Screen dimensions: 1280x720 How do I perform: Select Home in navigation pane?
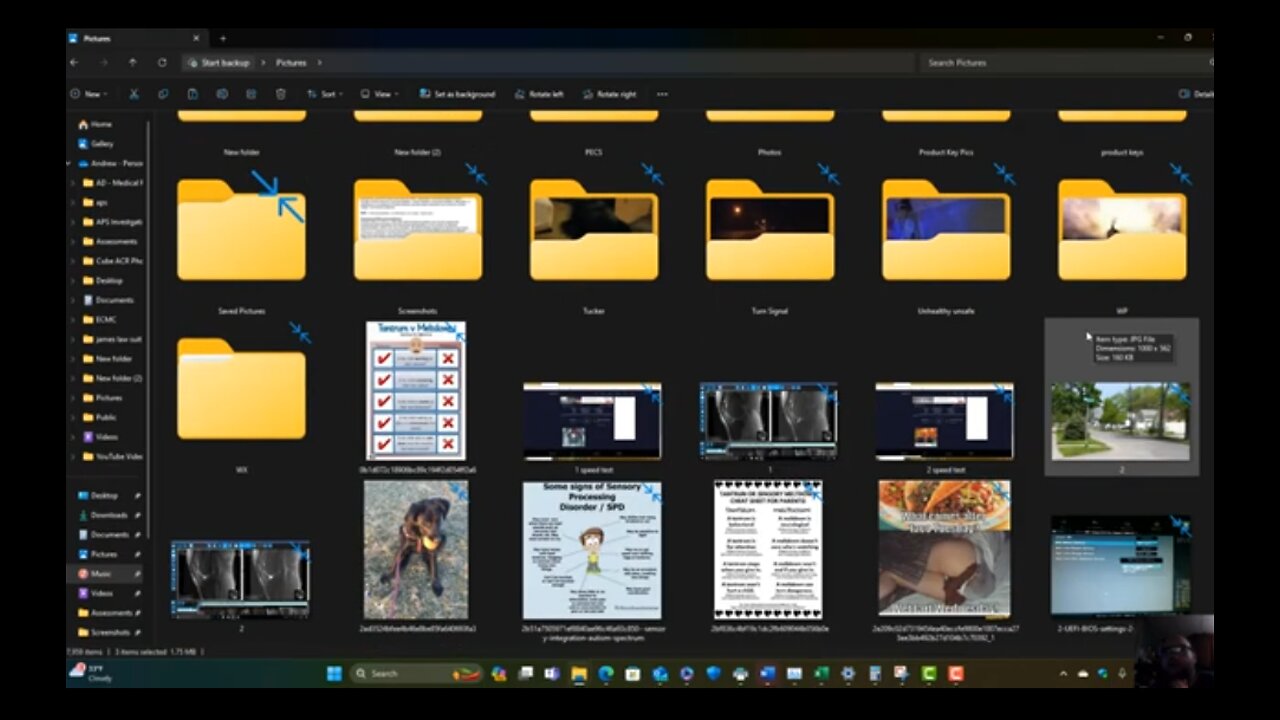point(101,124)
